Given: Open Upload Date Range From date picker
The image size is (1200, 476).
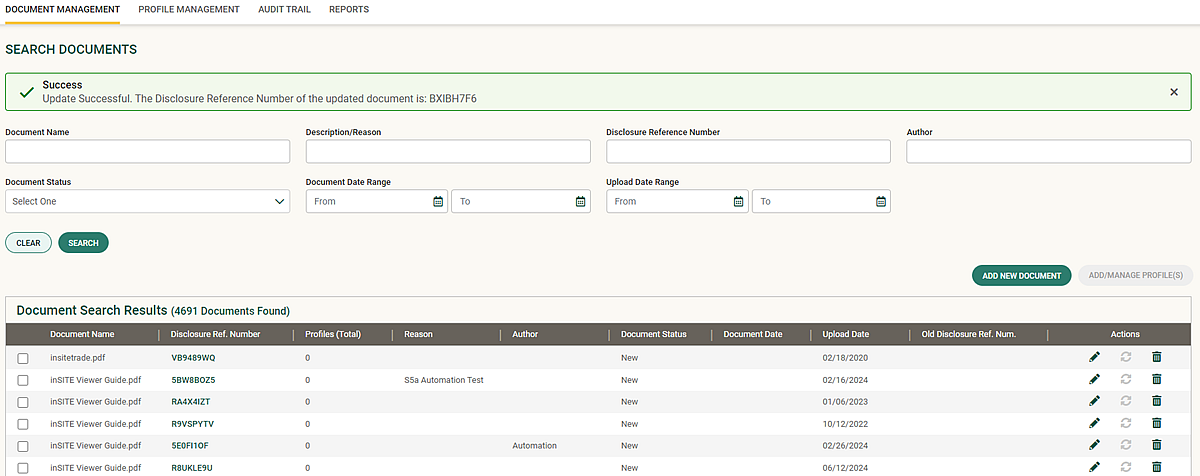Looking at the screenshot, I should (739, 201).
